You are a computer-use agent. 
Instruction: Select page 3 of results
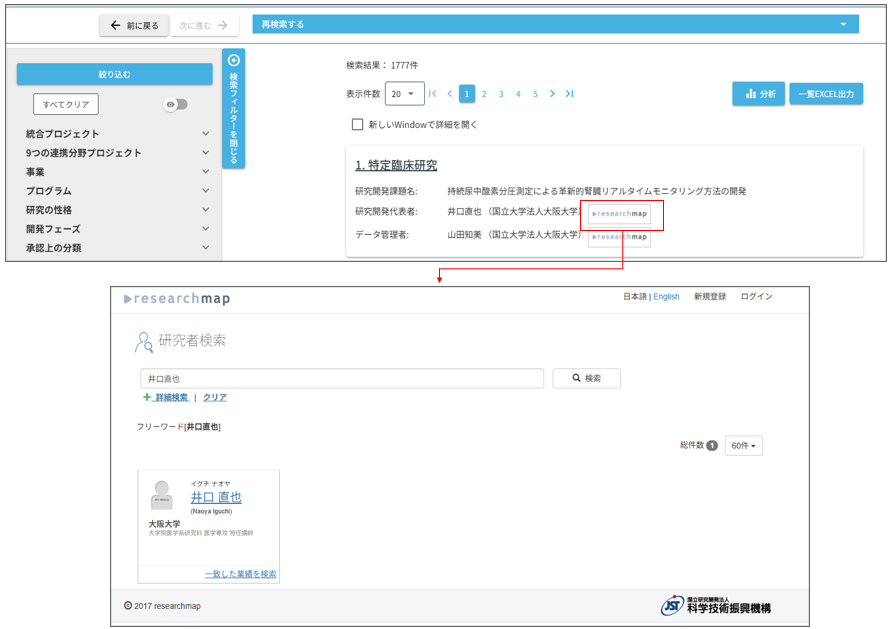[501, 94]
